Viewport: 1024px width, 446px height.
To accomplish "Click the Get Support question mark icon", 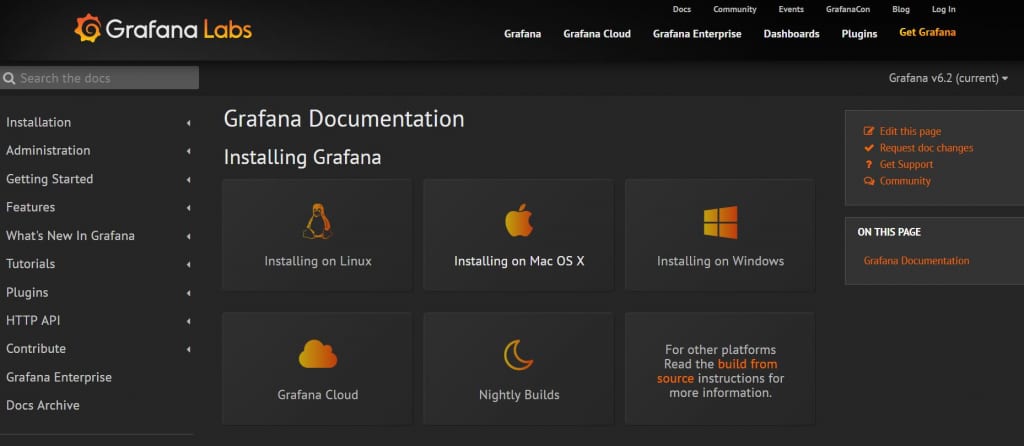I will [869, 165].
